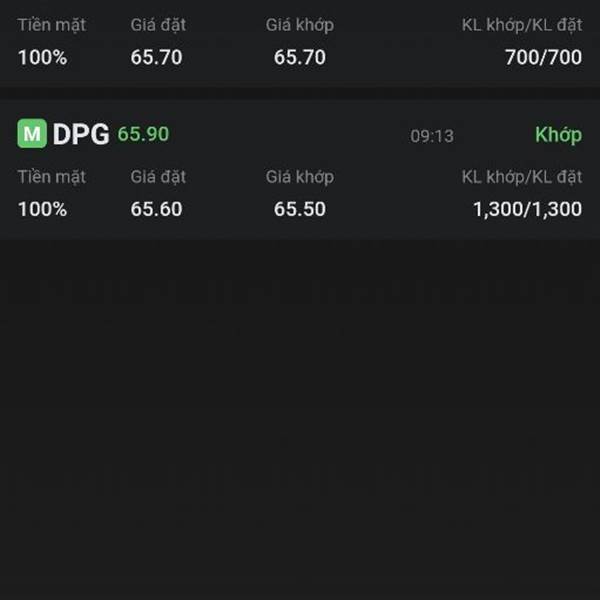Tap top order's KL khớp/KL đặt label

522,25
